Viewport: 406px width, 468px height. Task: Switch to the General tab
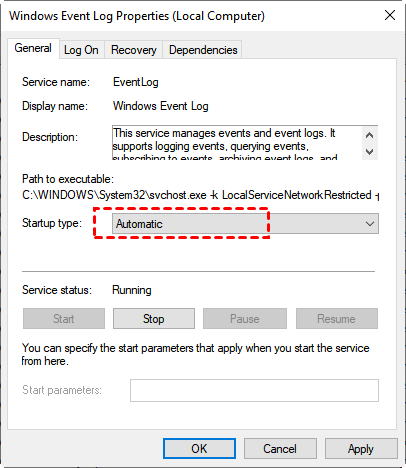tap(33, 48)
